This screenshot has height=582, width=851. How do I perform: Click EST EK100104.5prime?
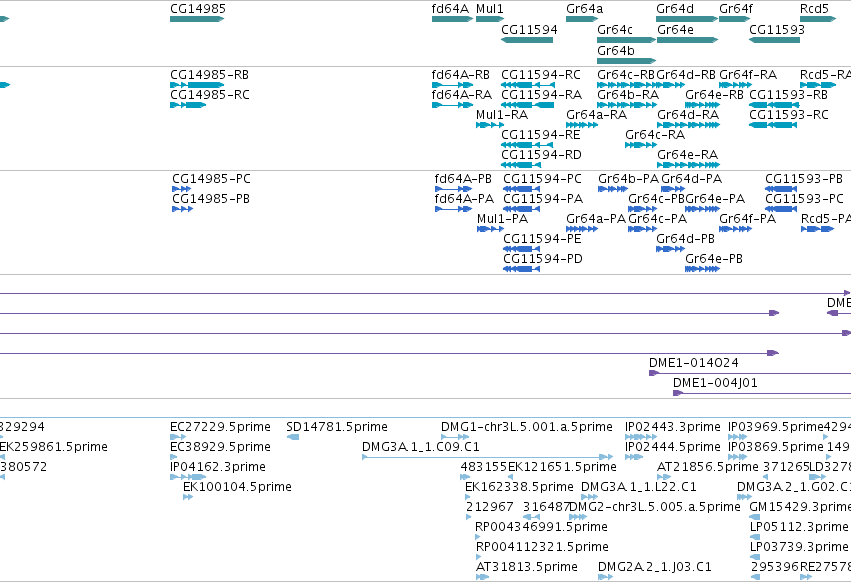[x=188, y=497]
